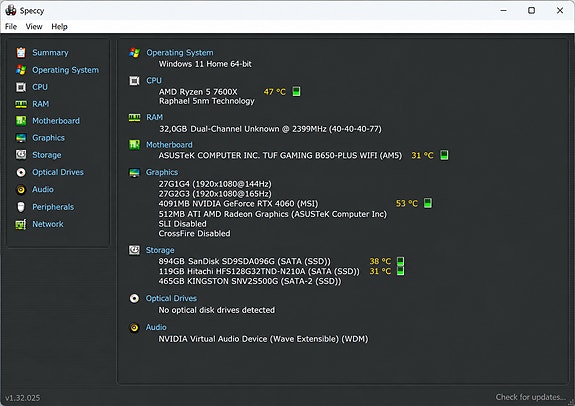575x406 pixels.
Task: Click the Audio speaker icon in sidebar
Action: click(21, 189)
